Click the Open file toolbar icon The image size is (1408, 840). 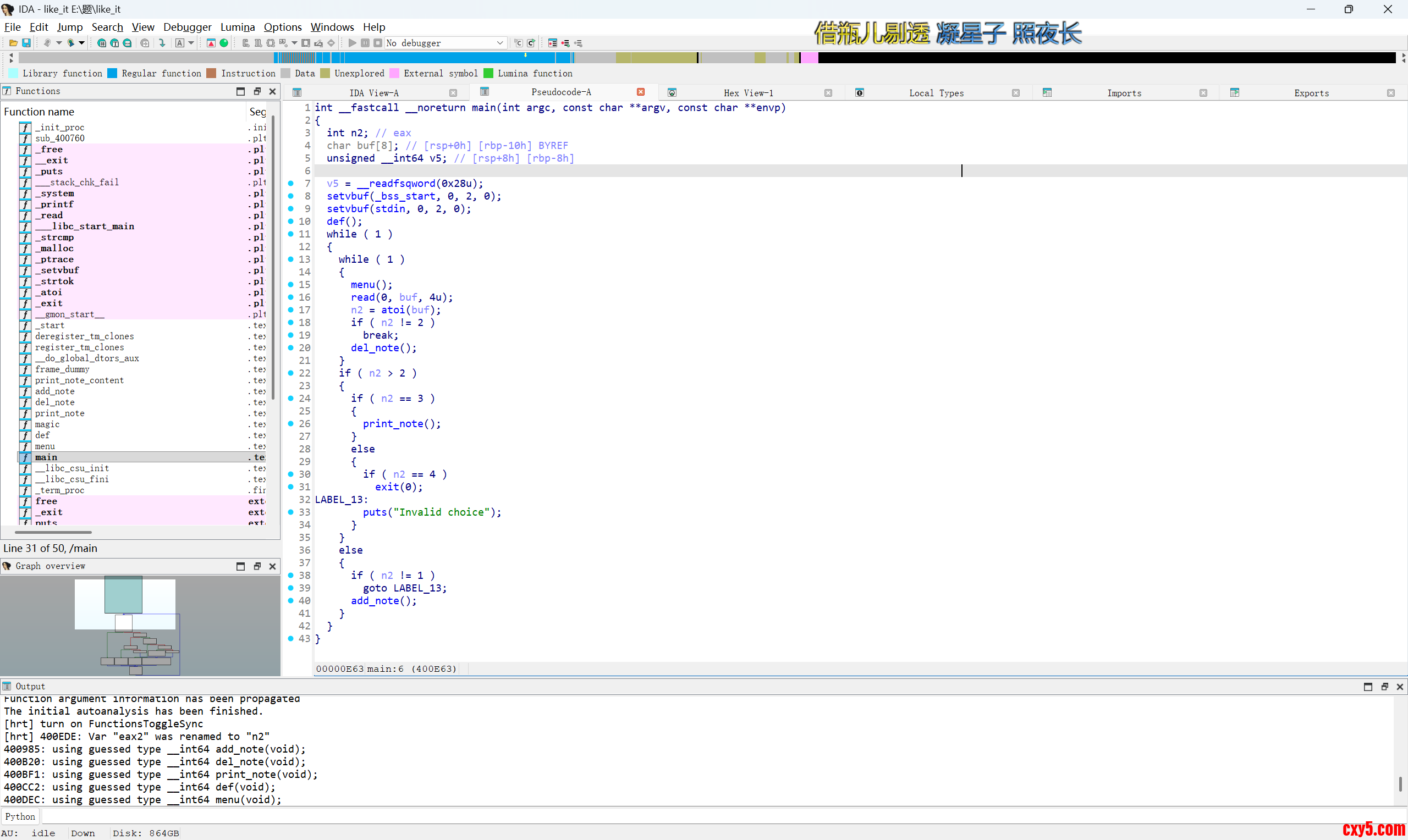pos(13,43)
